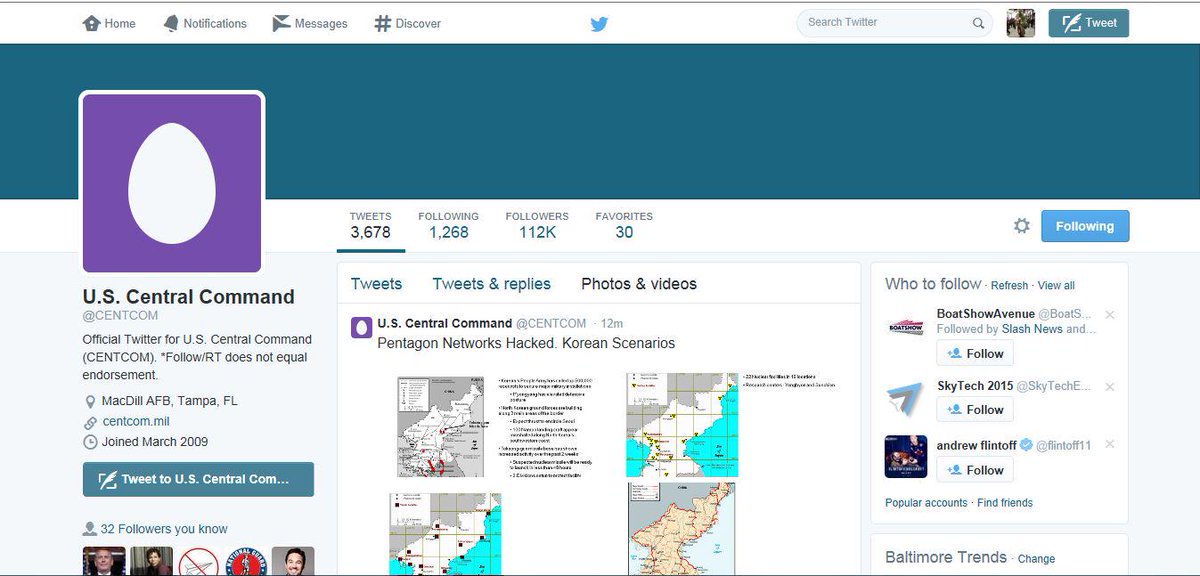Click SkyTech 2015 paper plane avatar
Image resolution: width=1200 pixels, height=576 pixels.
(906, 399)
